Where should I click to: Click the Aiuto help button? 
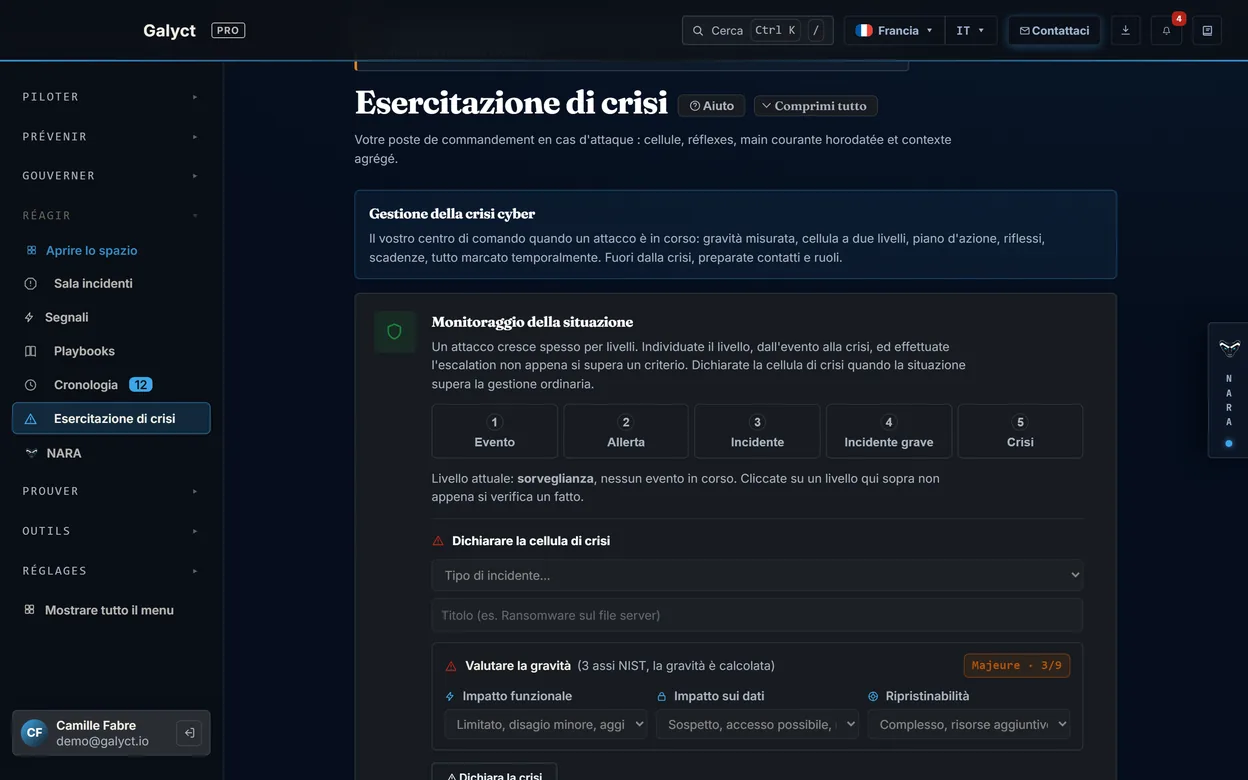pyautogui.click(x=712, y=106)
